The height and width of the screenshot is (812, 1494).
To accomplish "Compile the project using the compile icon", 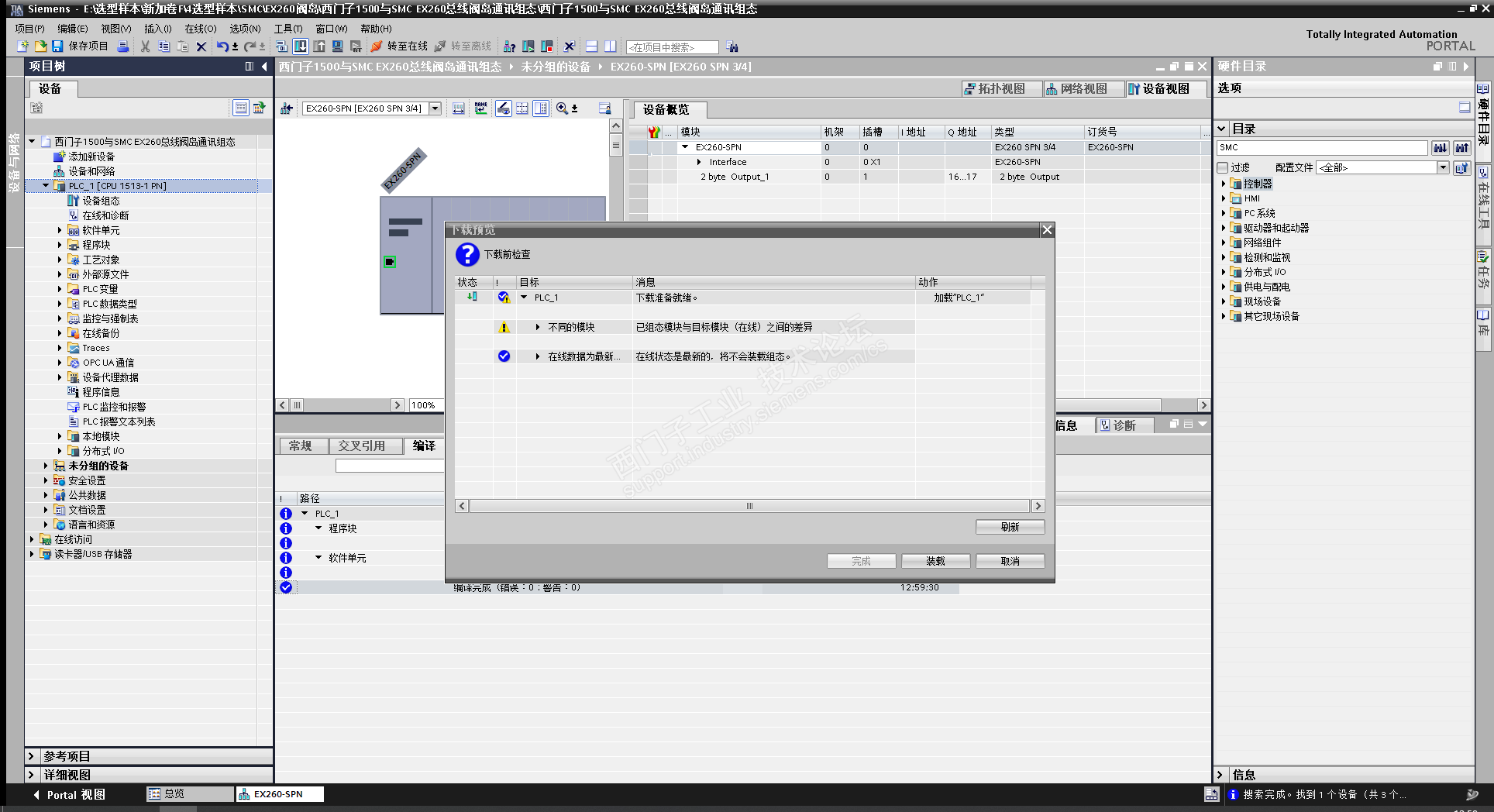I will [x=281, y=46].
